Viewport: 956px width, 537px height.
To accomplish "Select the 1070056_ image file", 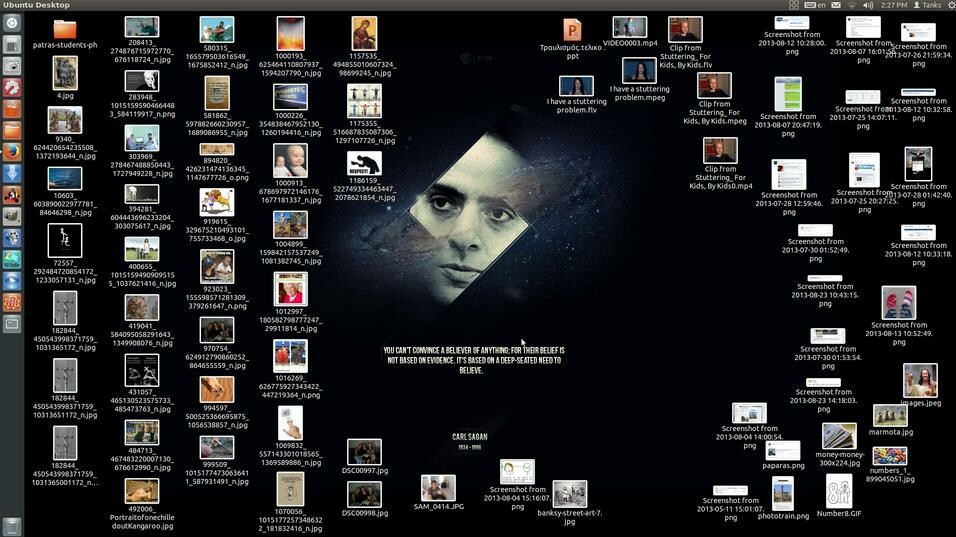I will [290, 503].
